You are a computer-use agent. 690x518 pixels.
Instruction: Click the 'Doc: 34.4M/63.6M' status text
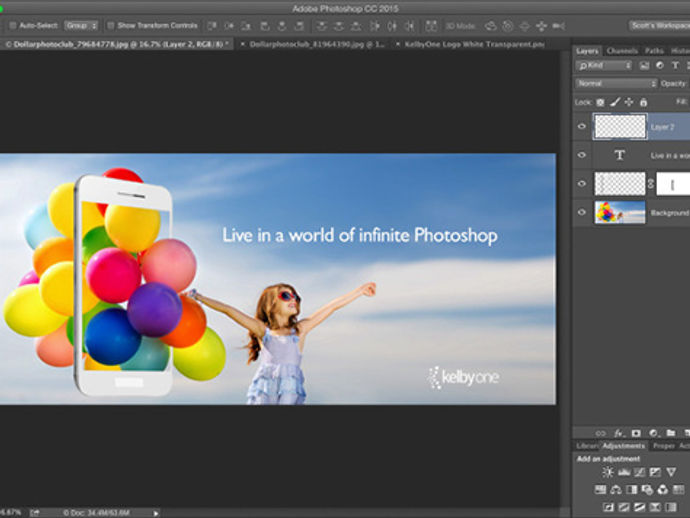(x=96, y=513)
